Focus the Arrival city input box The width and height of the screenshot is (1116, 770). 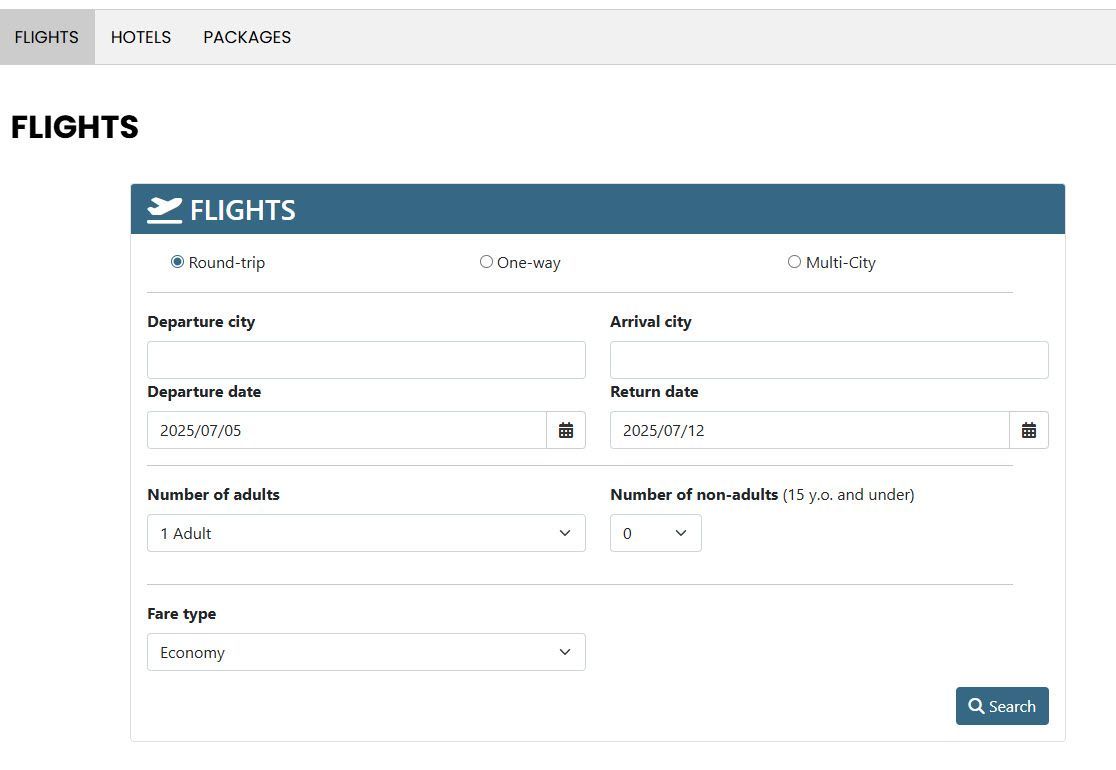[829, 360]
